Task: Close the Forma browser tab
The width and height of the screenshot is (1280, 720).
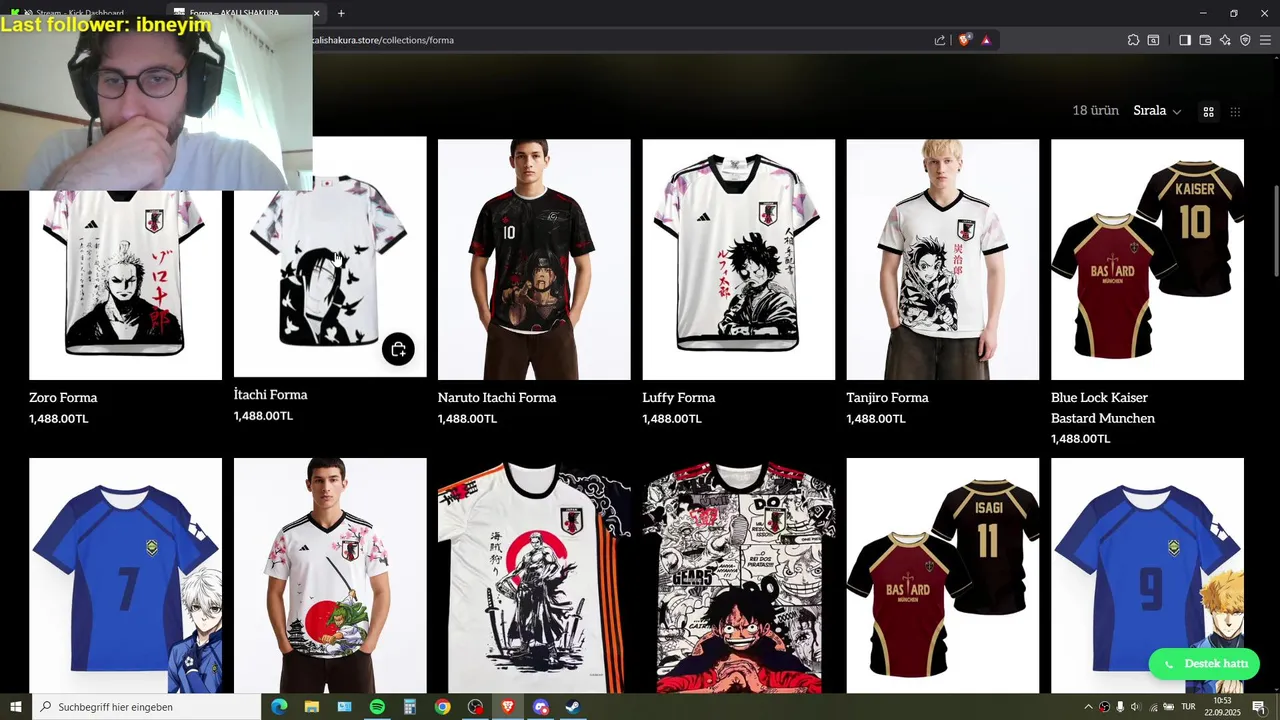Action: [x=317, y=13]
